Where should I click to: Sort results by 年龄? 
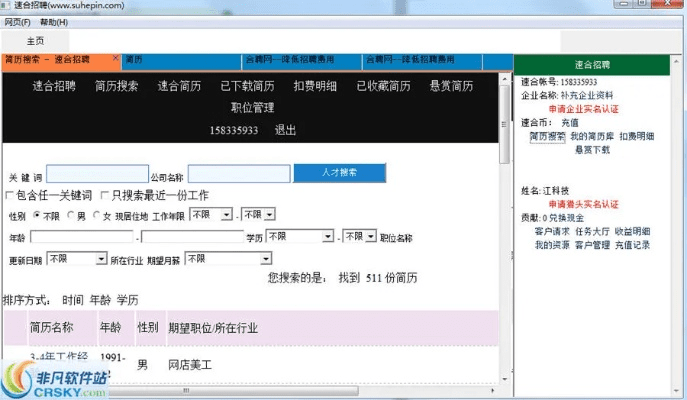coord(100,300)
